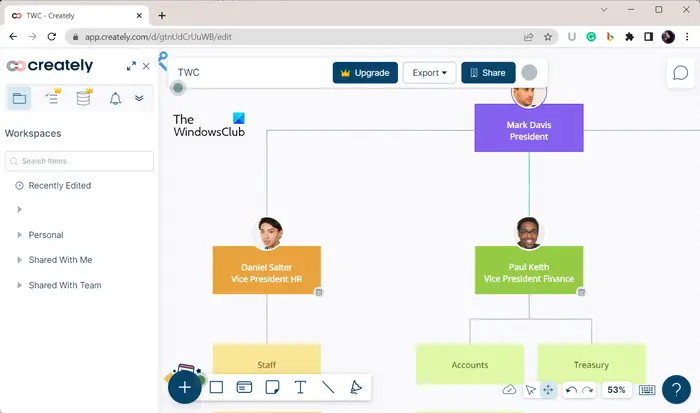The width and height of the screenshot is (700, 413).
Task: Select the Mark Davis President box
Action: (x=529, y=128)
